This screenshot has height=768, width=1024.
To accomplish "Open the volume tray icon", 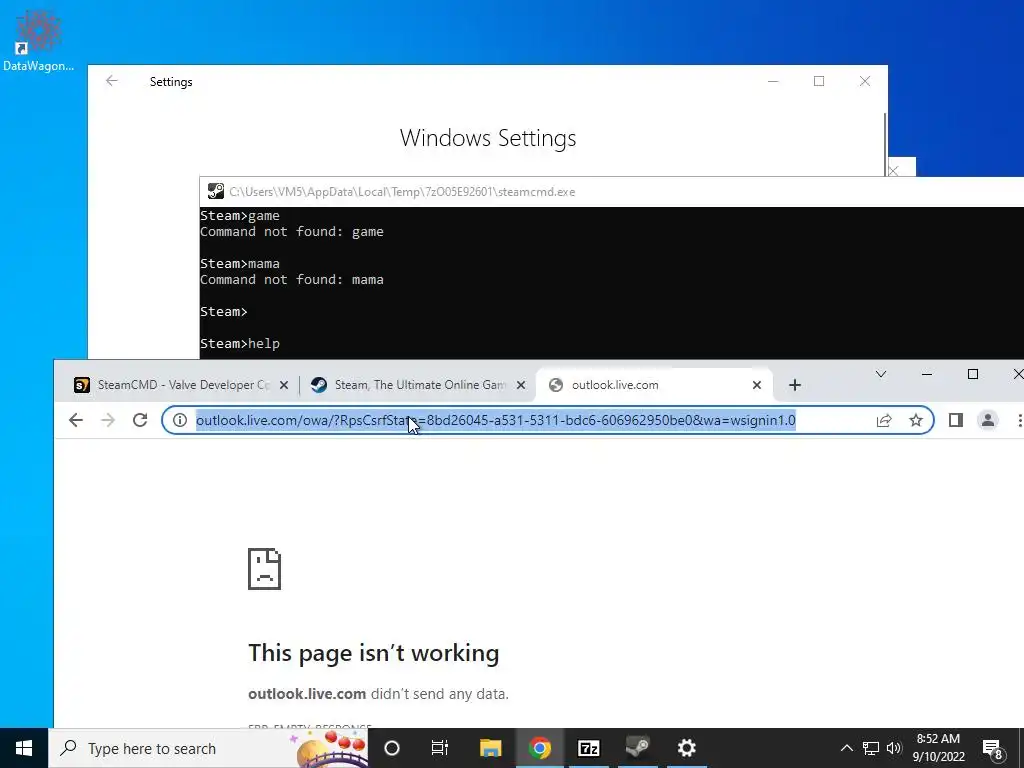I will pos(894,748).
